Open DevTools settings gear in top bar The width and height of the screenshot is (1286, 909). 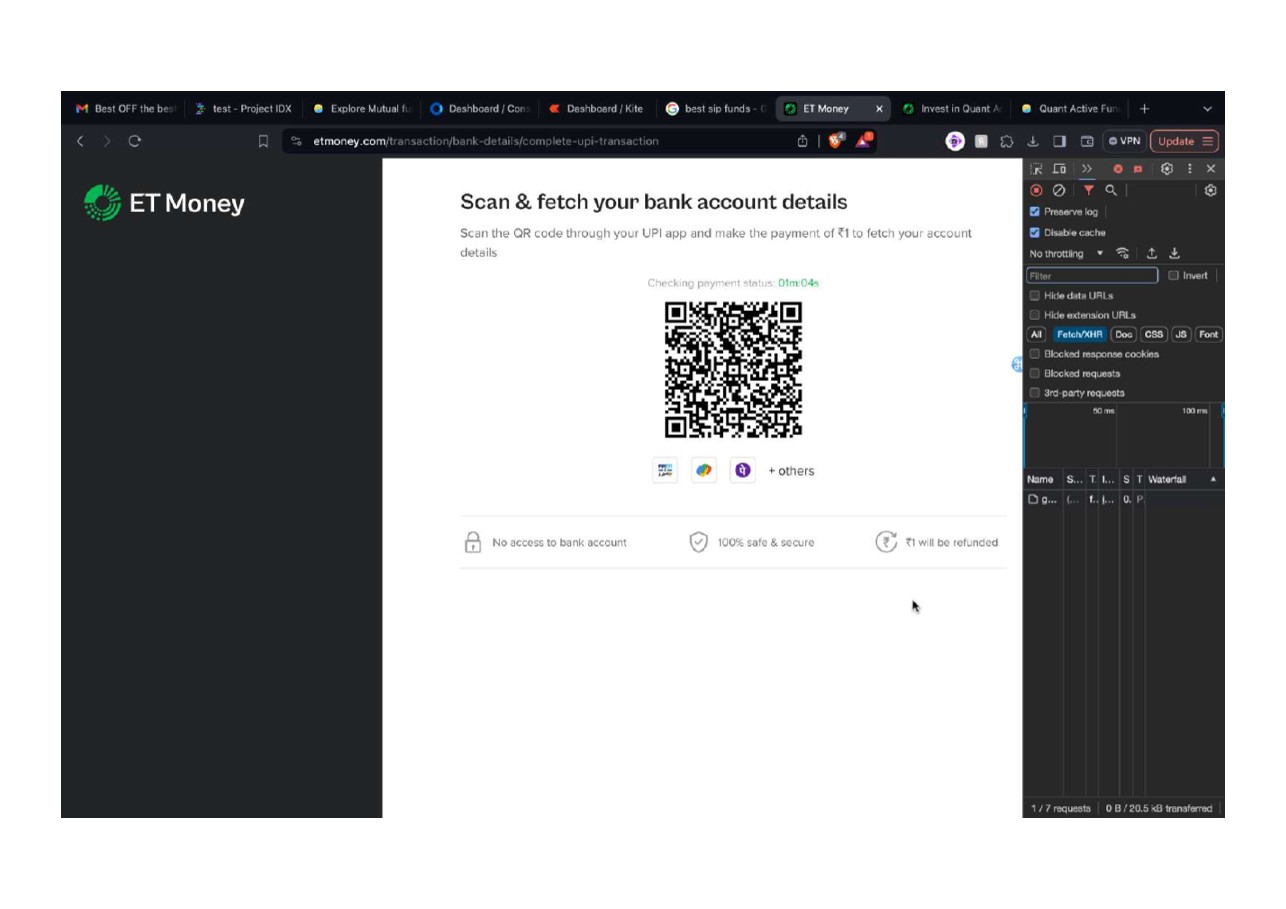[1166, 169]
